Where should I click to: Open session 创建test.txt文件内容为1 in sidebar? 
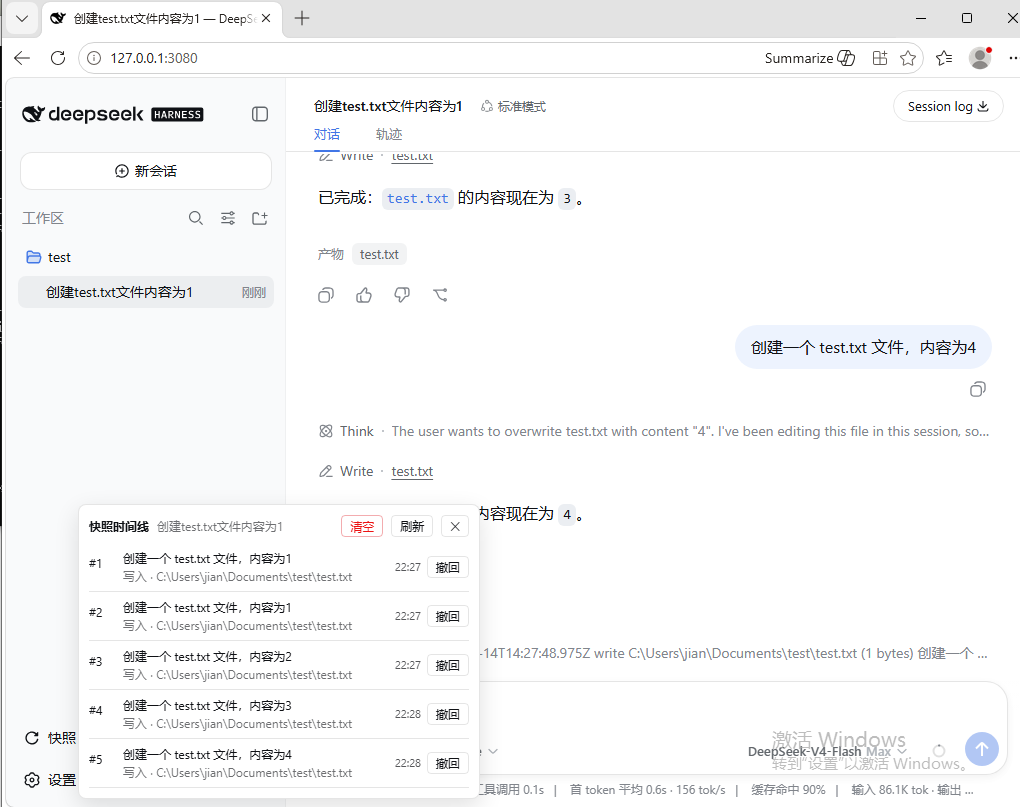pos(146,293)
